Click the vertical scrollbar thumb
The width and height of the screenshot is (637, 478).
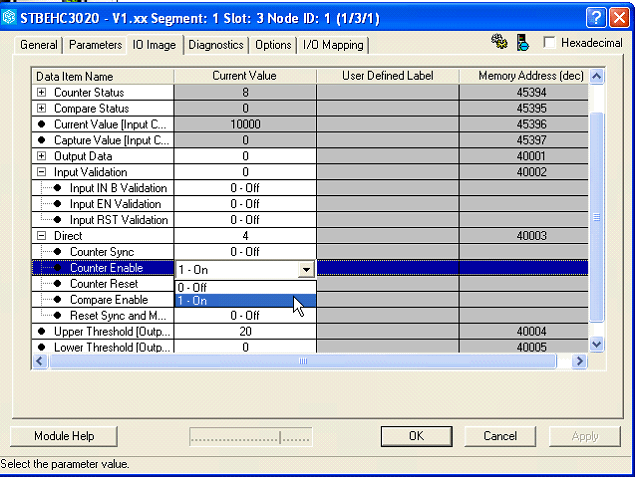pyautogui.click(x=596, y=217)
